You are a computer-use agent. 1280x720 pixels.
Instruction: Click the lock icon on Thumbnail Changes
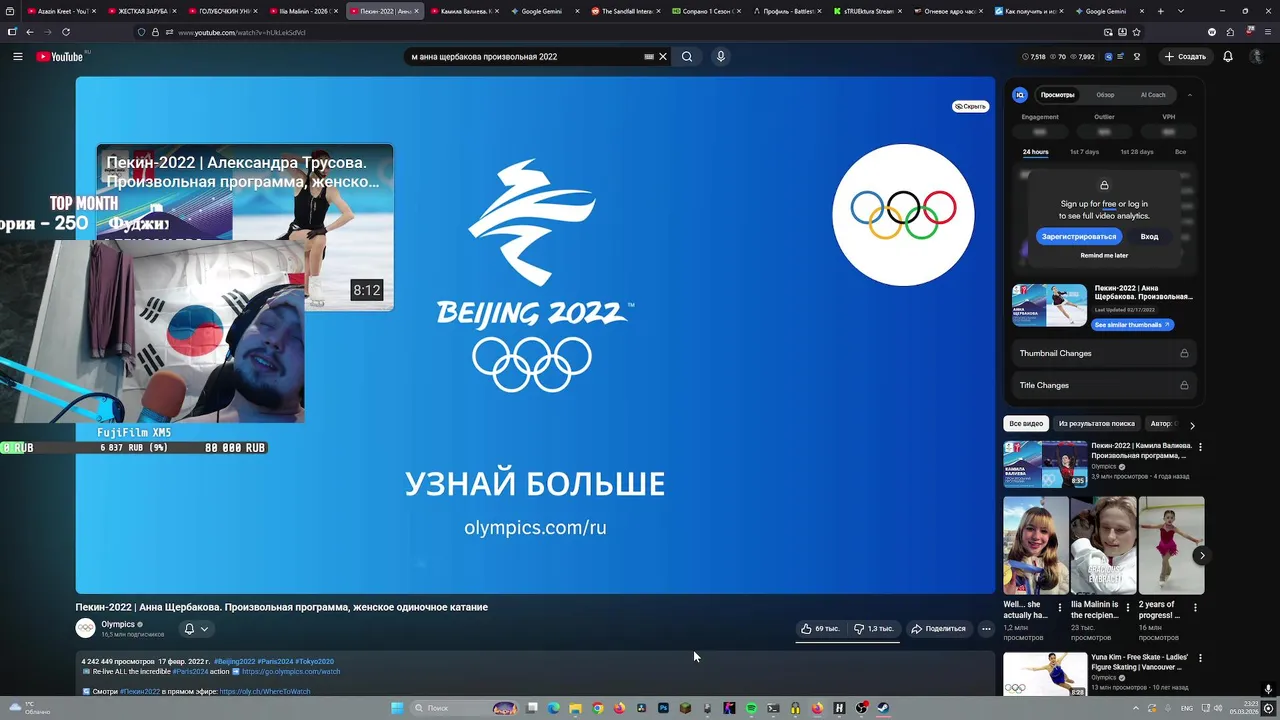(x=1184, y=353)
